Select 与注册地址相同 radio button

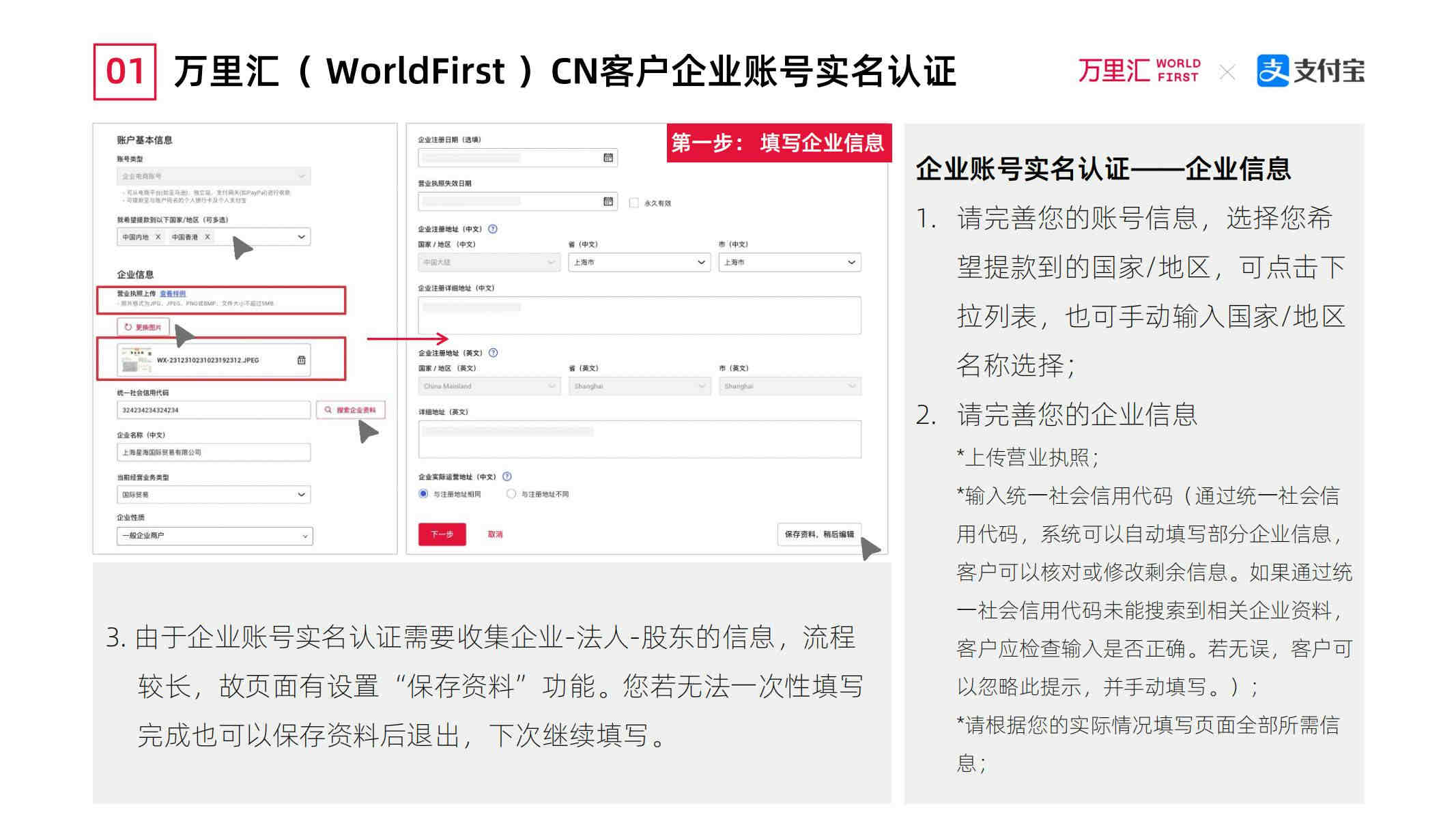(423, 493)
